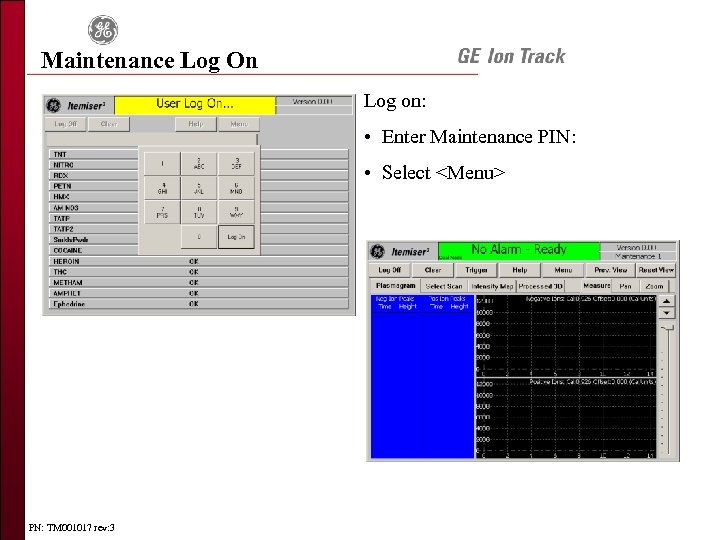Click the down arrow beside the plasmagram graph
This screenshot has width=720, height=540.
(x=667, y=313)
